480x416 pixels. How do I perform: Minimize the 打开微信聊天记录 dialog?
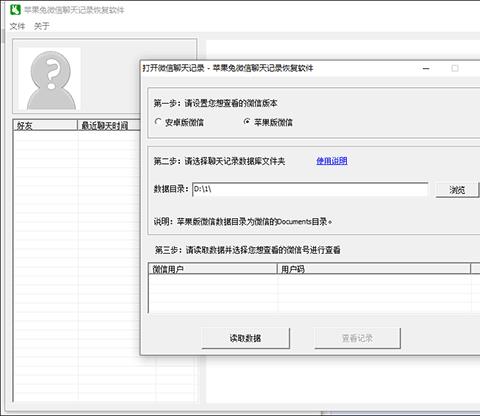pyautogui.click(x=426, y=68)
